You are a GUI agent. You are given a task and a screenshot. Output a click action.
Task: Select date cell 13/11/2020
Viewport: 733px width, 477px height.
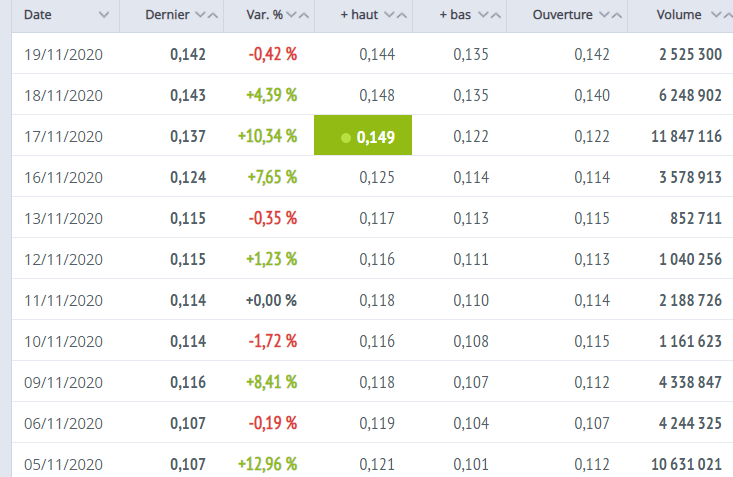64,219
